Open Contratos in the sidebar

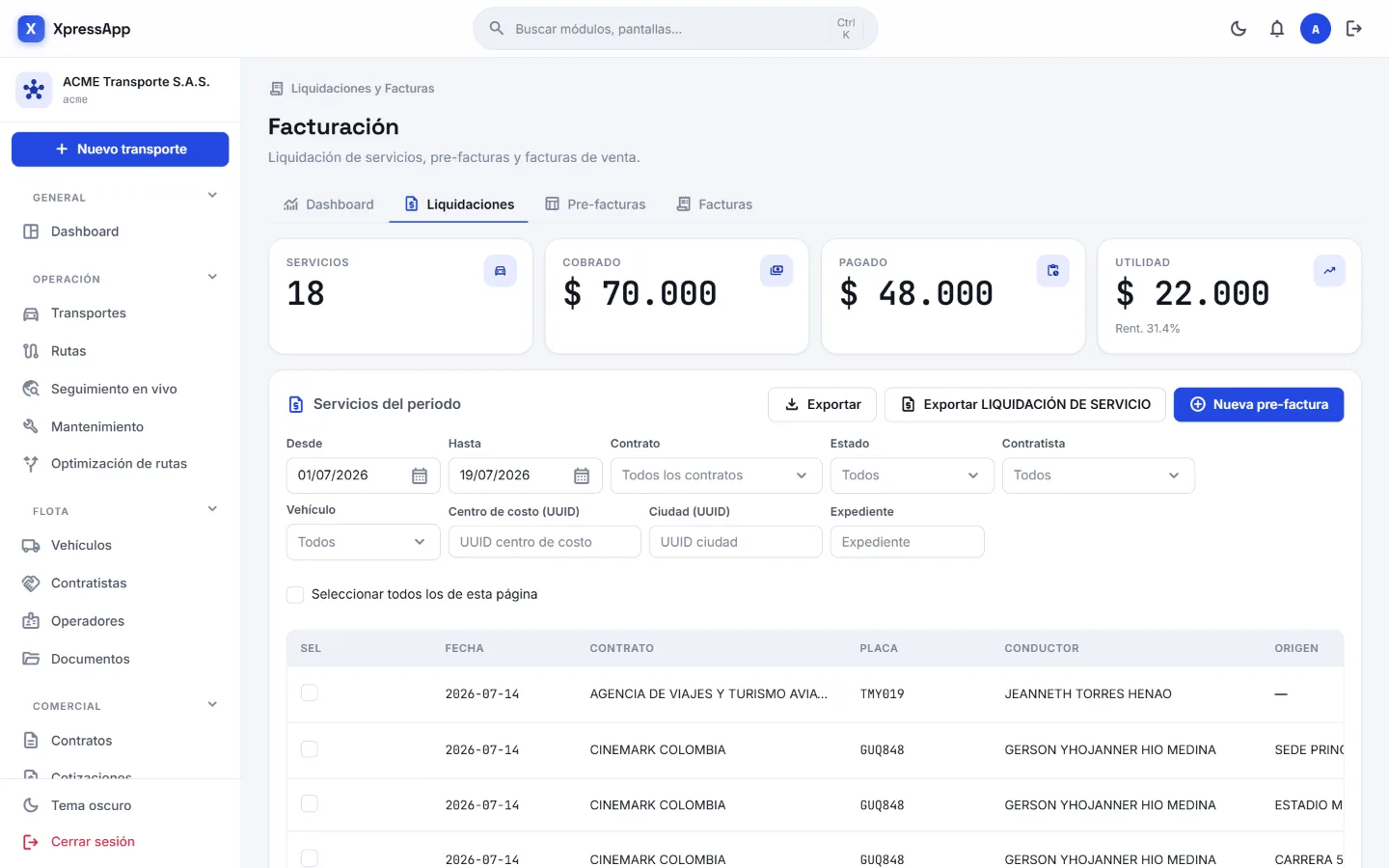[x=121, y=741]
